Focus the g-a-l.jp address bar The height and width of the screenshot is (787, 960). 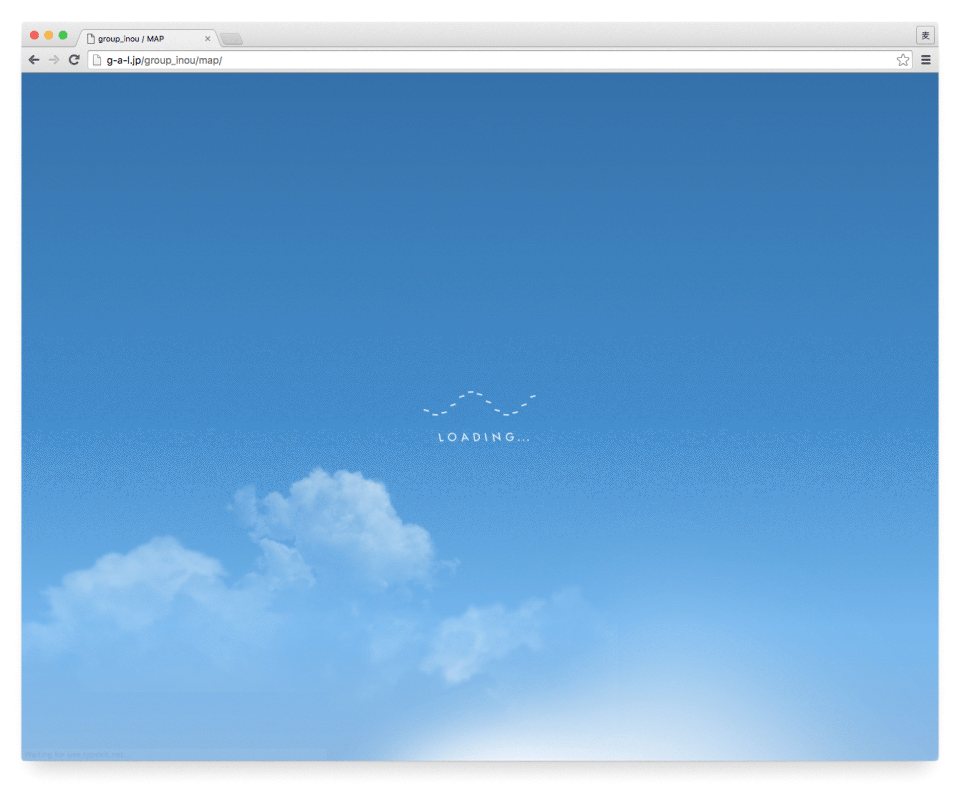point(500,60)
